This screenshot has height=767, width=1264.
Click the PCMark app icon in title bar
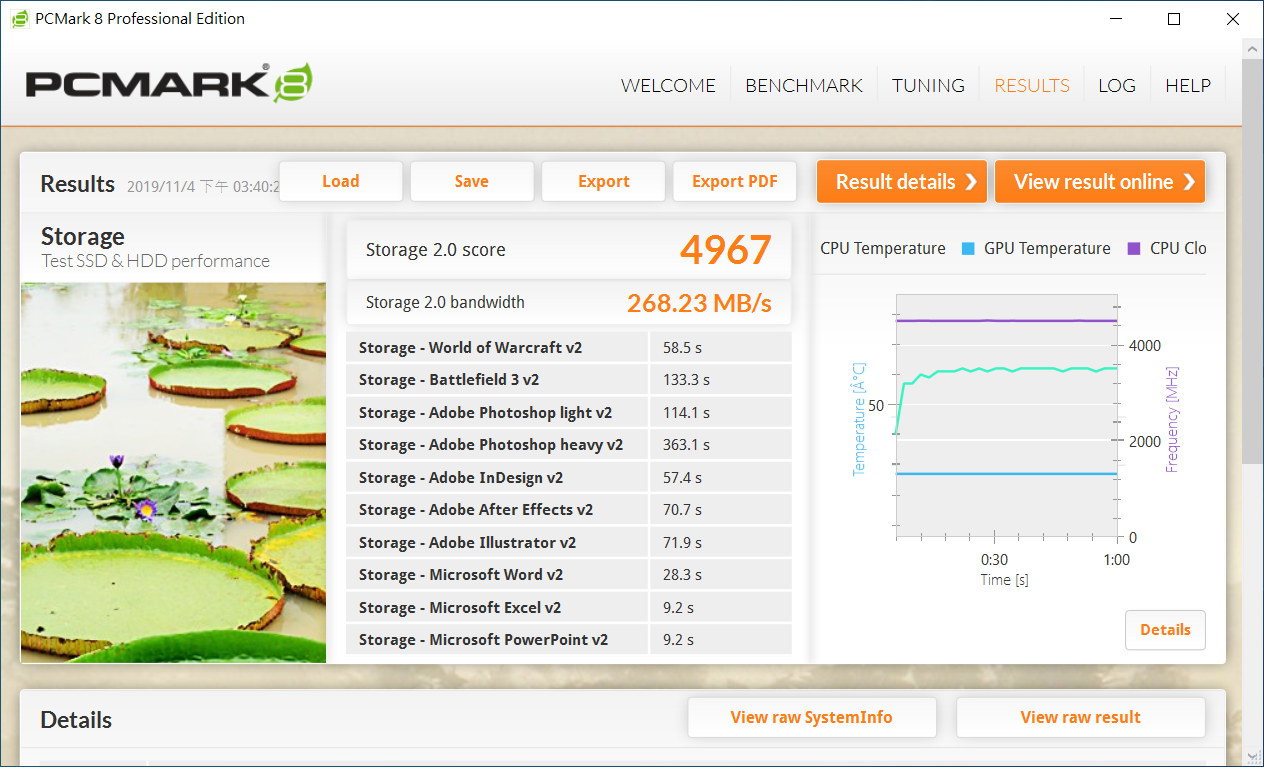coord(19,19)
